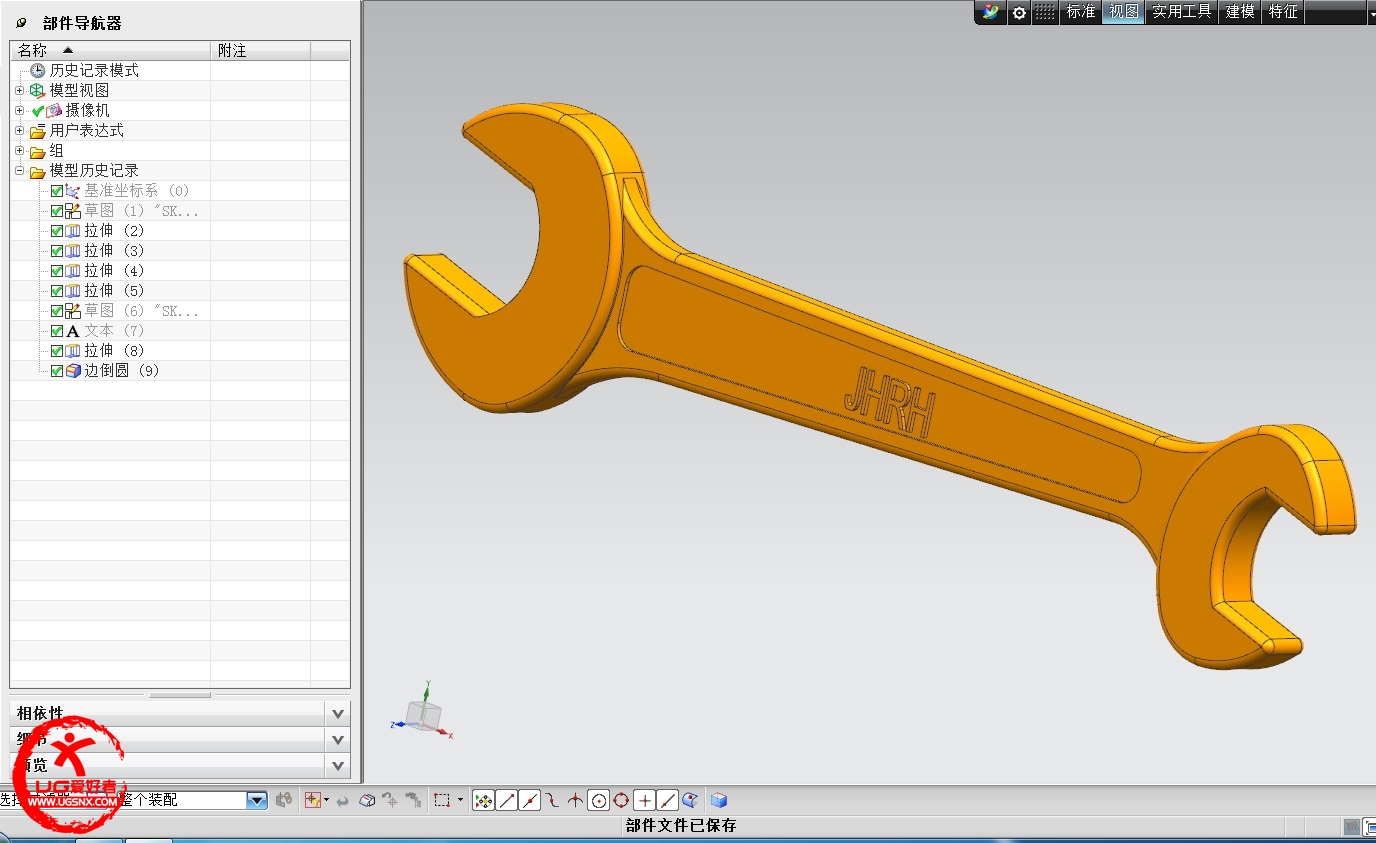Click the 部件文件已保存 status message
Viewport: 1376px width, 843px height.
coord(681,825)
